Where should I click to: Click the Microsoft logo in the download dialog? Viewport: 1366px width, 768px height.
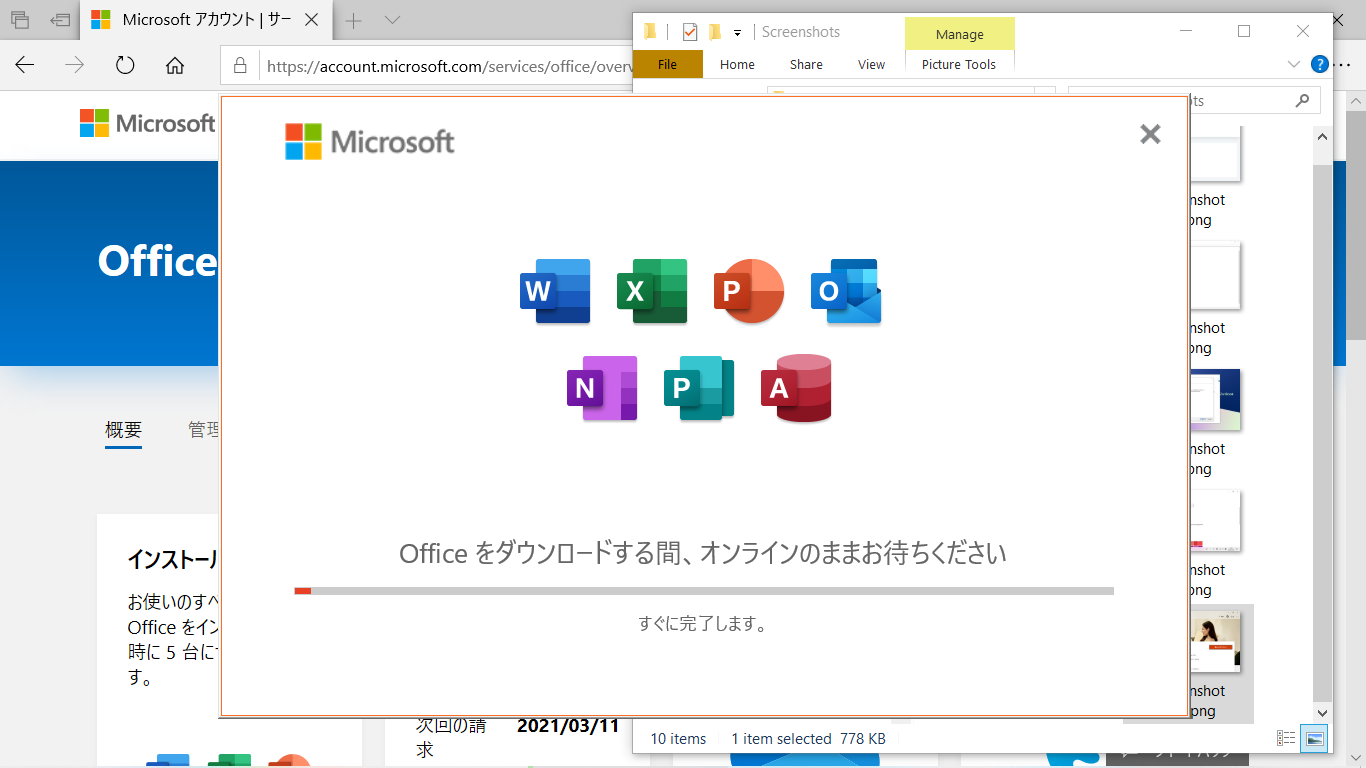click(x=369, y=142)
